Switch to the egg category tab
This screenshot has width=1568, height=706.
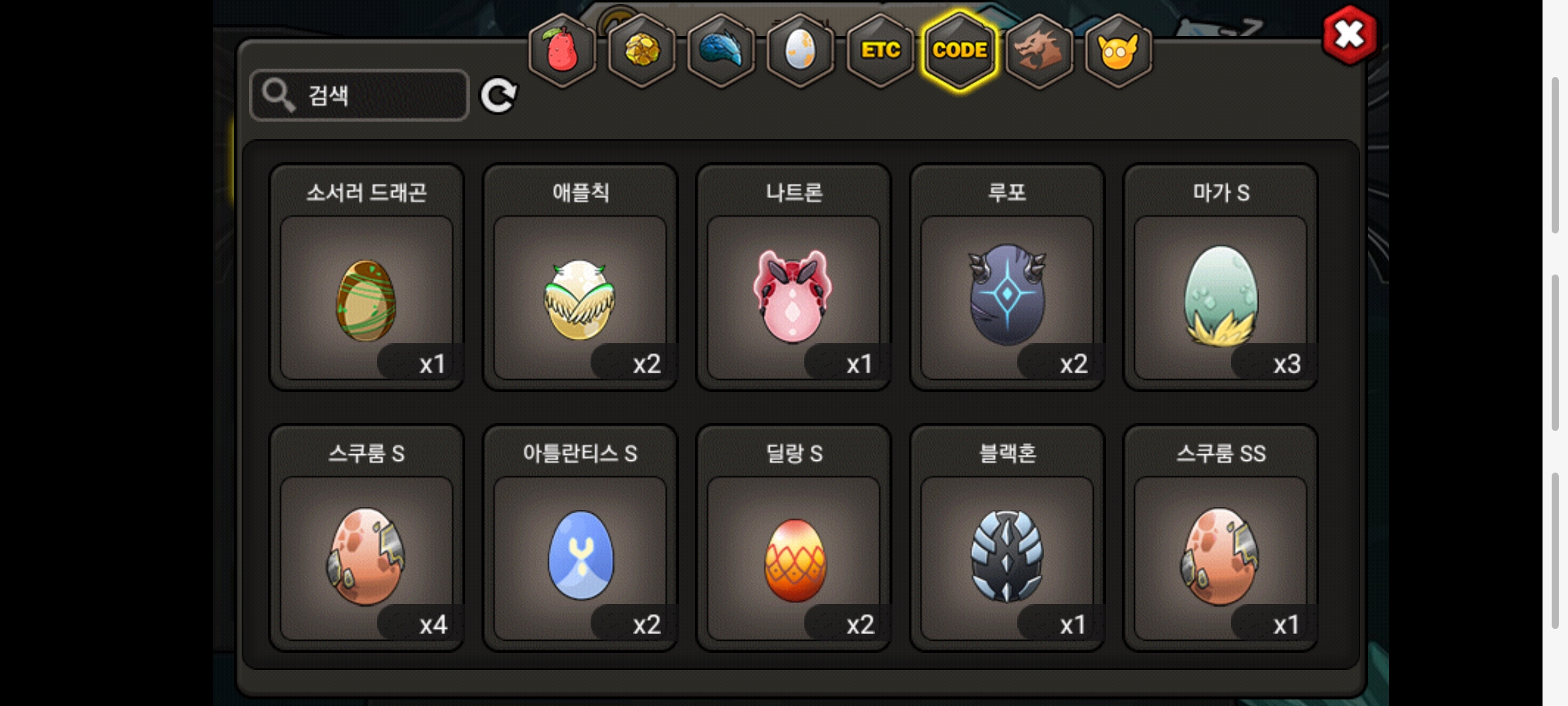tap(801, 51)
